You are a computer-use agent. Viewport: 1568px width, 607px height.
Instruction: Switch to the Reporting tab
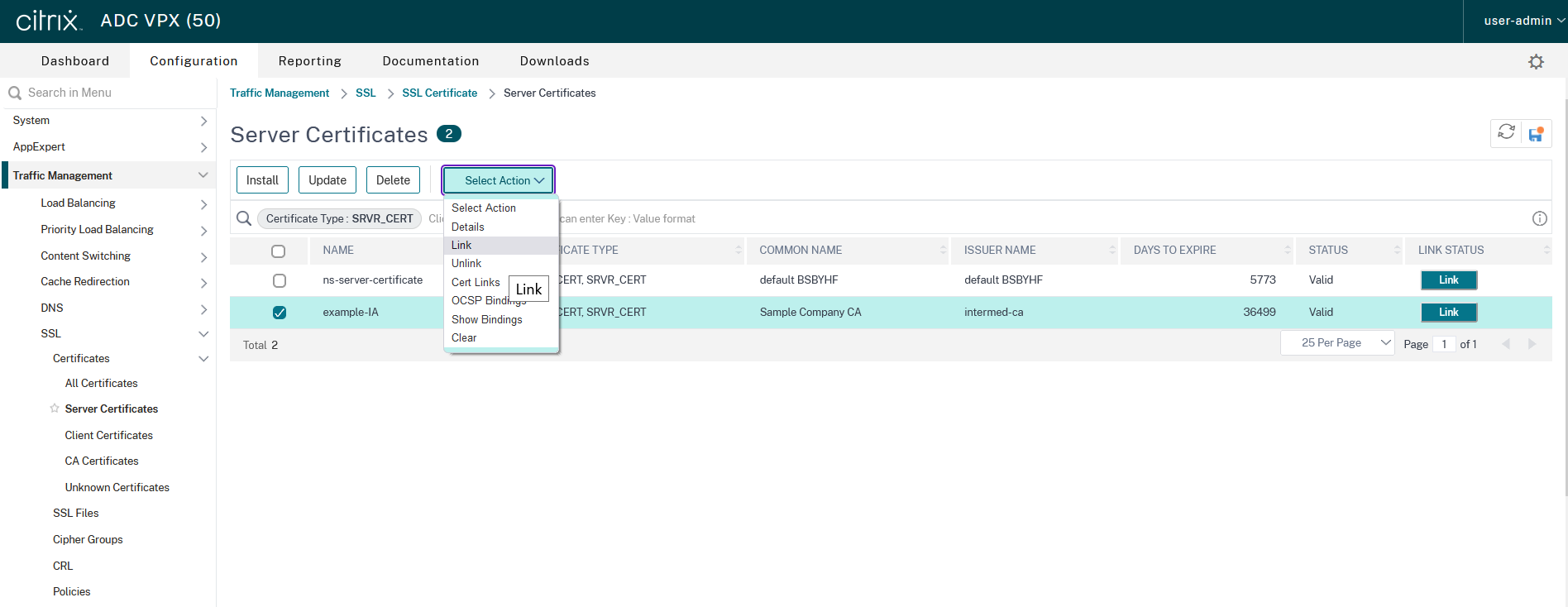click(x=309, y=61)
